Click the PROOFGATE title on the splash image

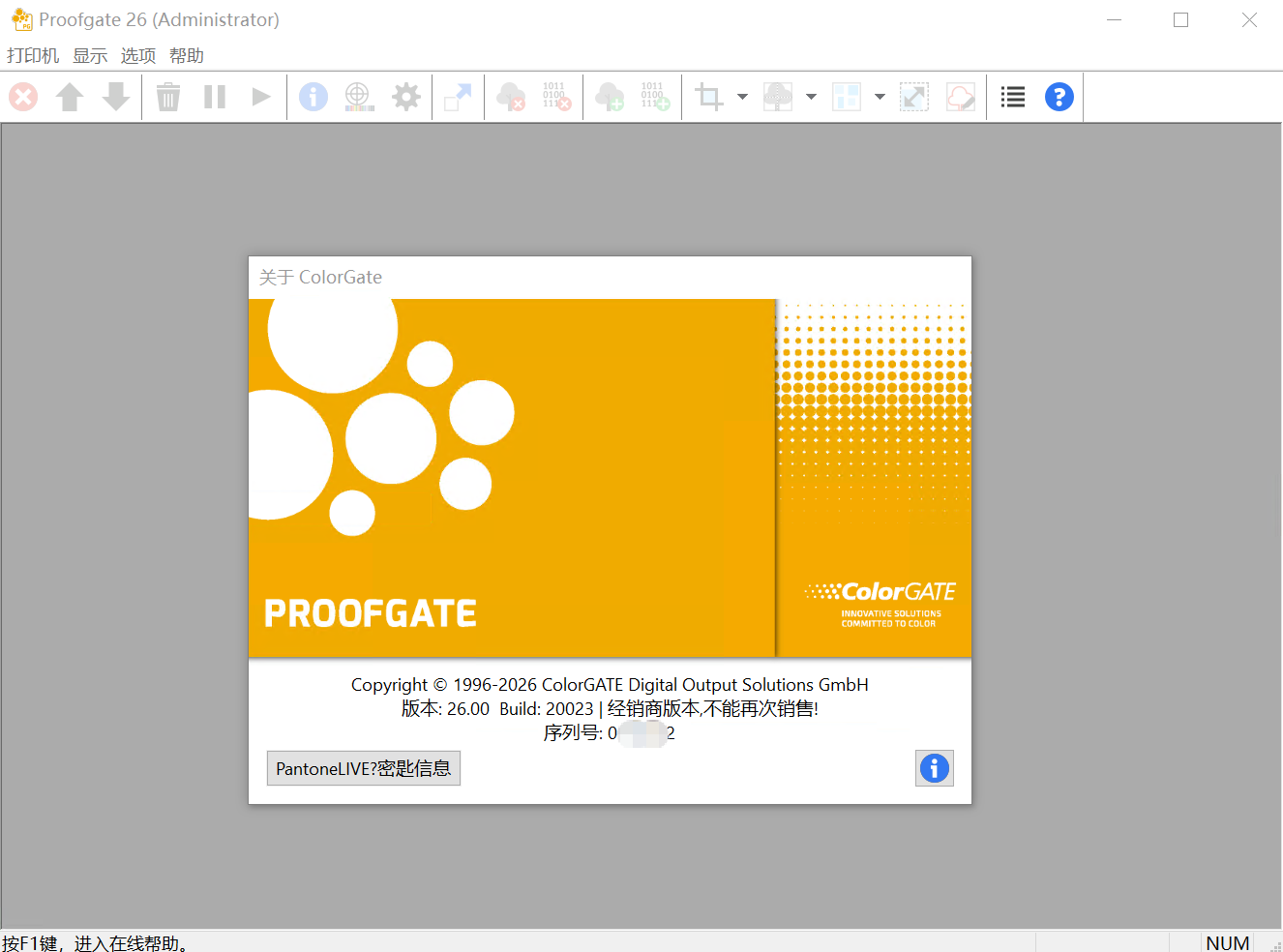(x=371, y=613)
